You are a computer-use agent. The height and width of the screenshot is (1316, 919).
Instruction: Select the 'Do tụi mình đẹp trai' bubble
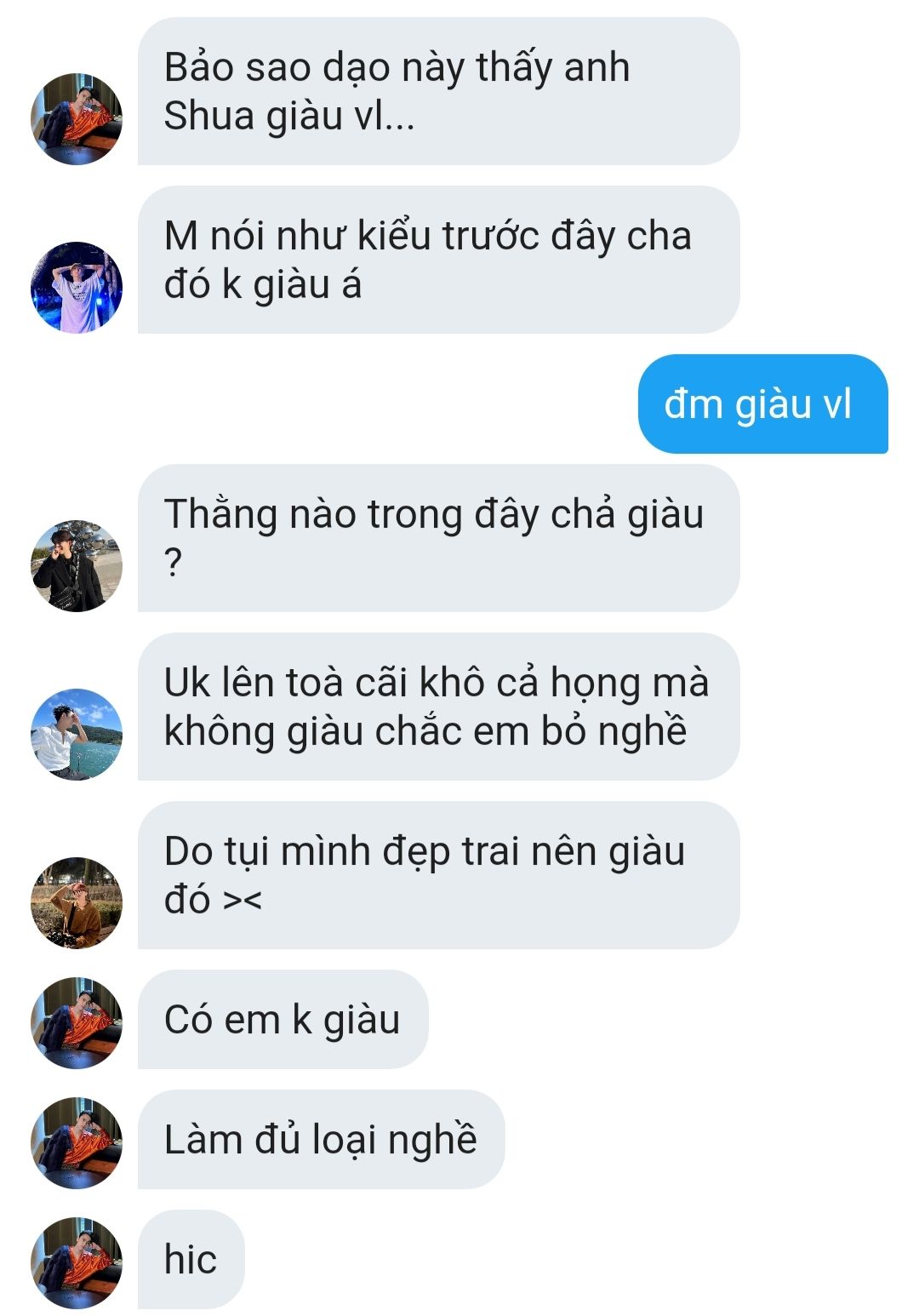pyautogui.click(x=438, y=875)
